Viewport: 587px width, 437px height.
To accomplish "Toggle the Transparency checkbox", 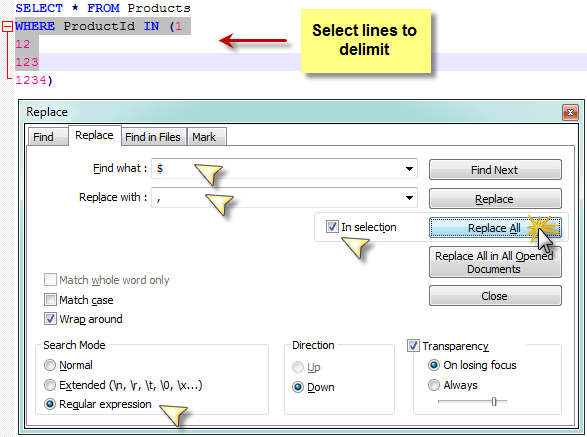I will [x=413, y=345].
